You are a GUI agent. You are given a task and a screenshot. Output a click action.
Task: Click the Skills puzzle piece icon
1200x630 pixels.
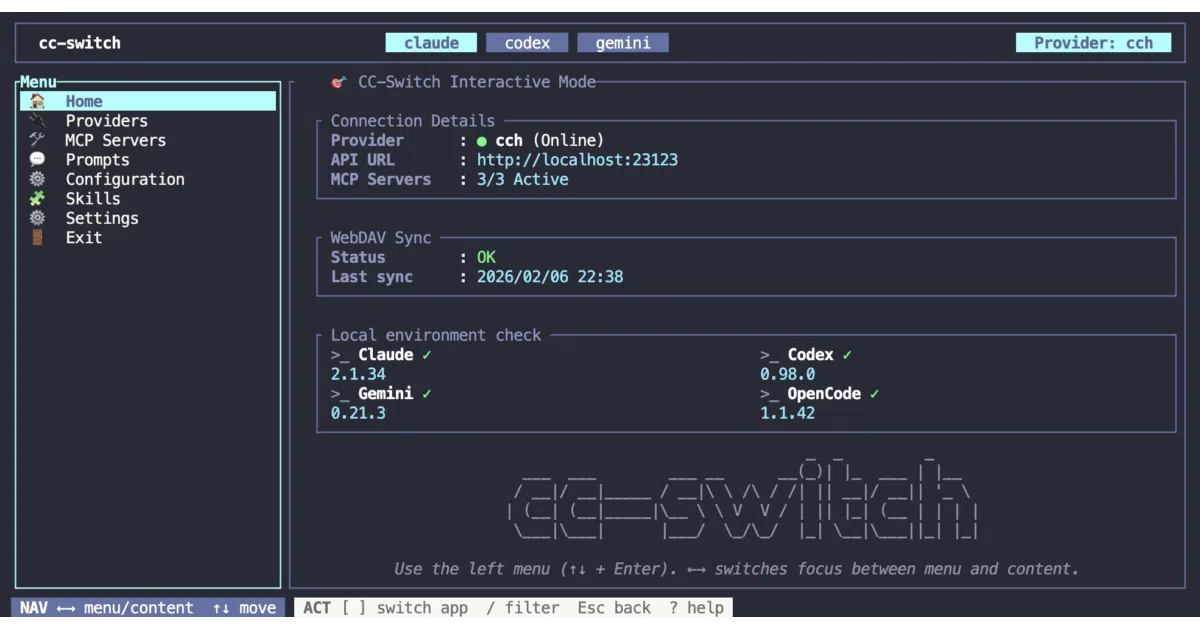[x=37, y=198]
